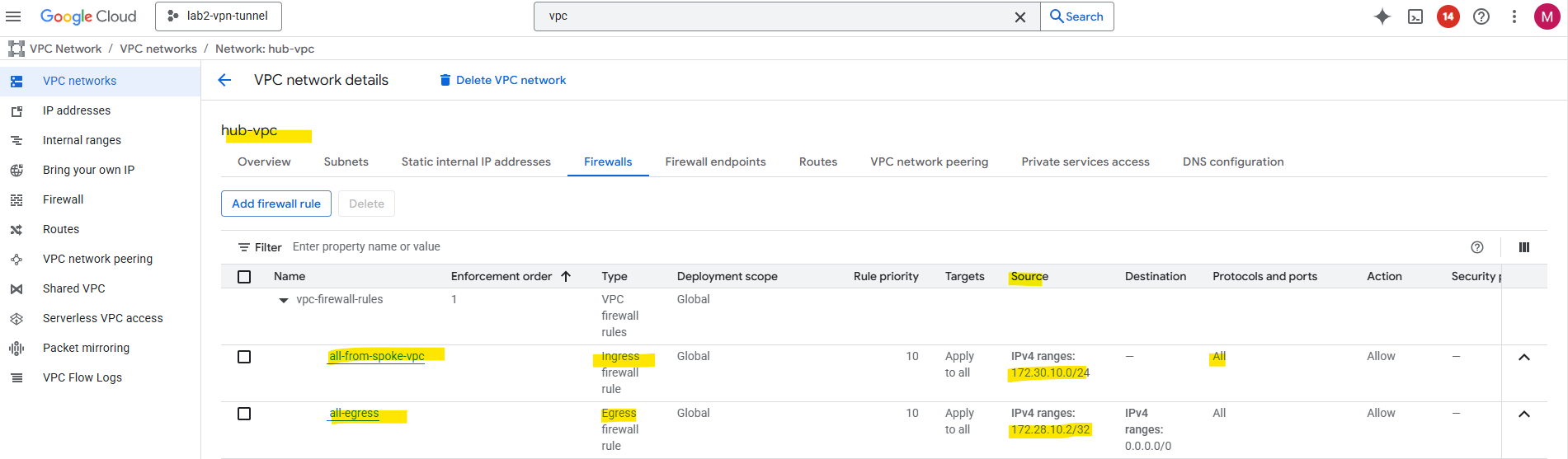
Task: Switch to the Routes tab
Action: coord(817,162)
